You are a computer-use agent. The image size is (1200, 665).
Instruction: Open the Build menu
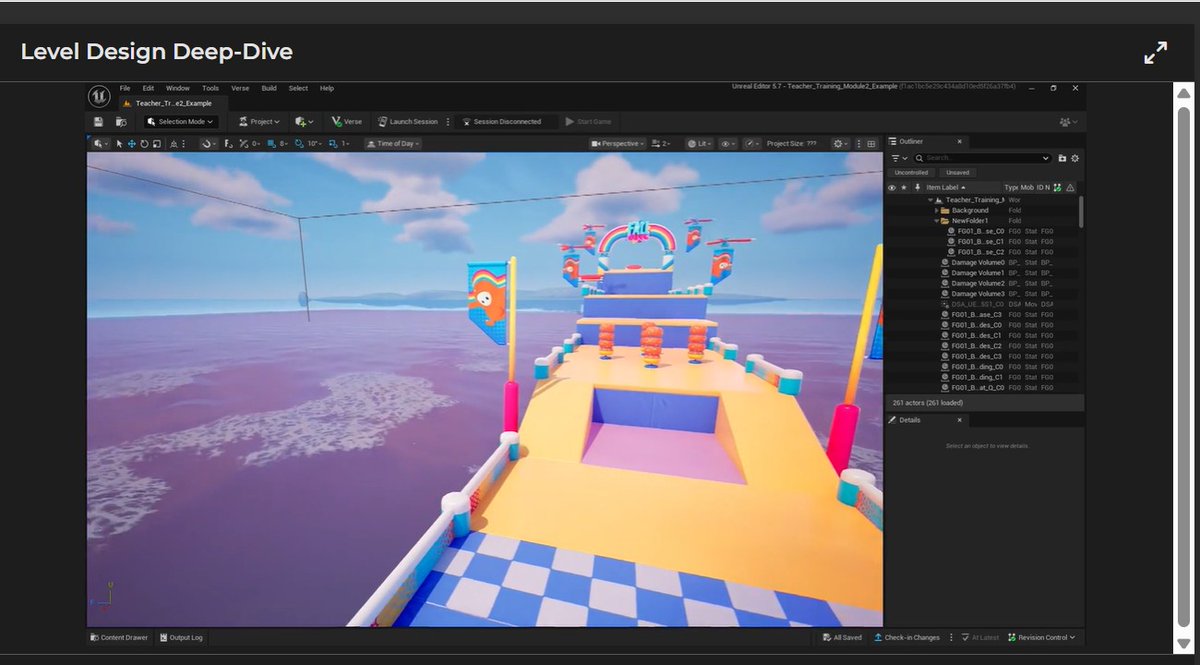click(x=269, y=88)
